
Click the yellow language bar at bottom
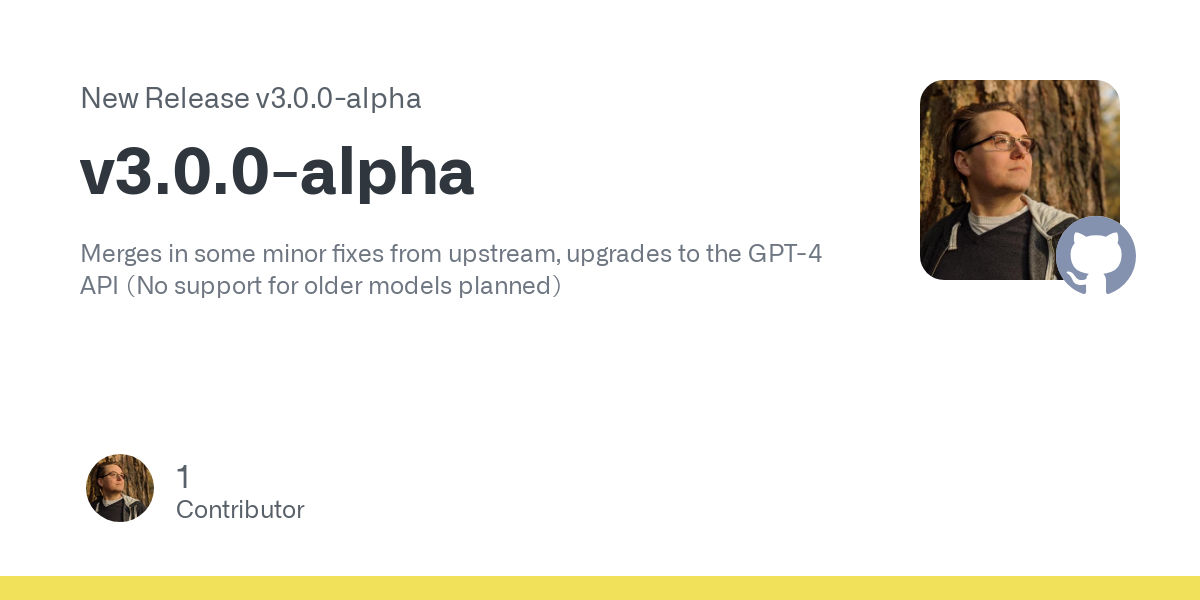(600, 588)
